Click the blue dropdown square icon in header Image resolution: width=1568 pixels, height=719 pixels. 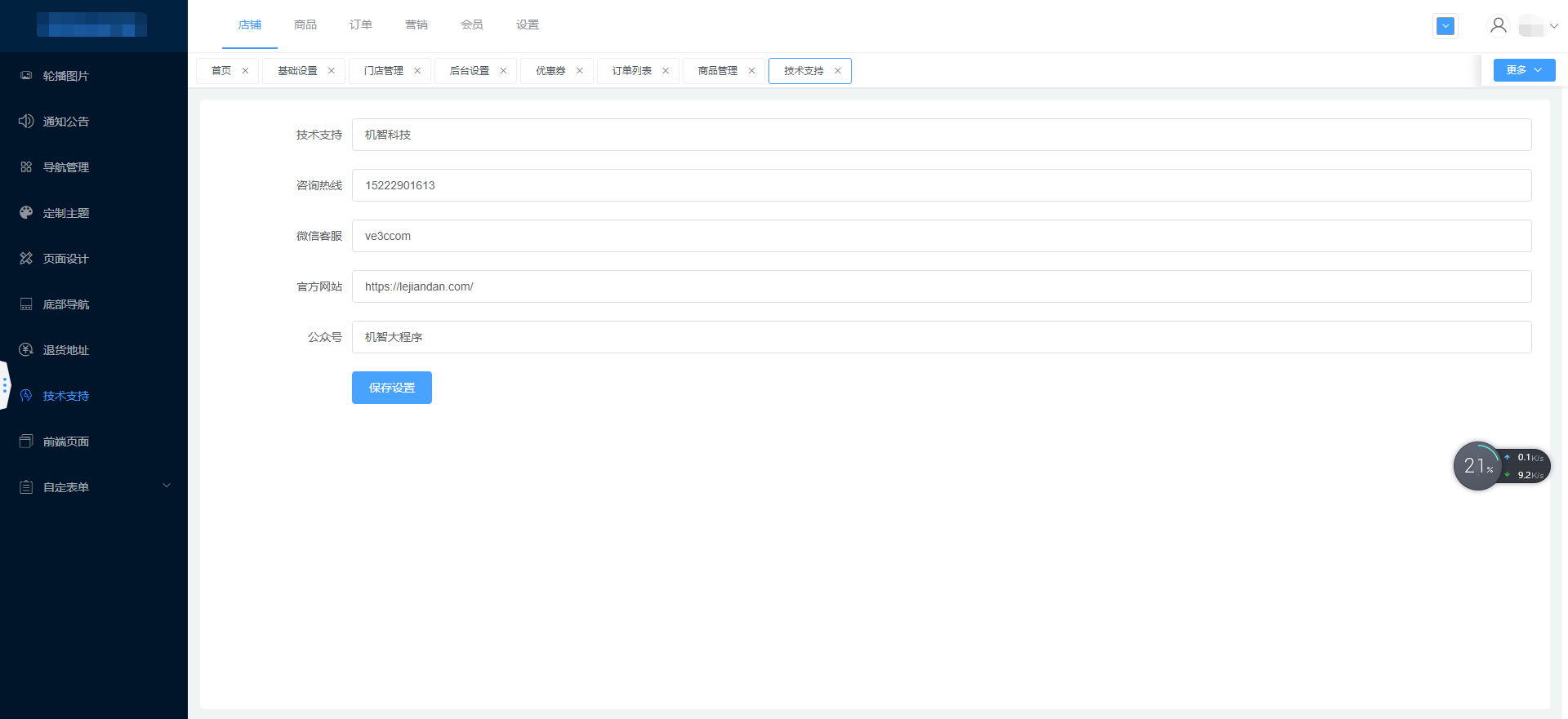(x=1445, y=25)
